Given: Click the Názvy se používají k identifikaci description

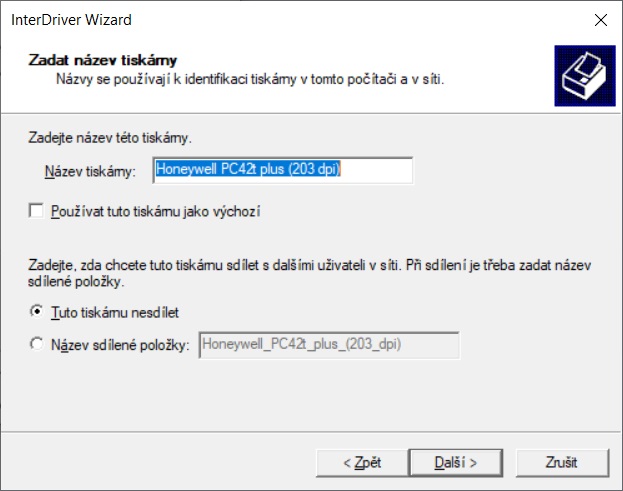Looking at the screenshot, I should [x=250, y=79].
